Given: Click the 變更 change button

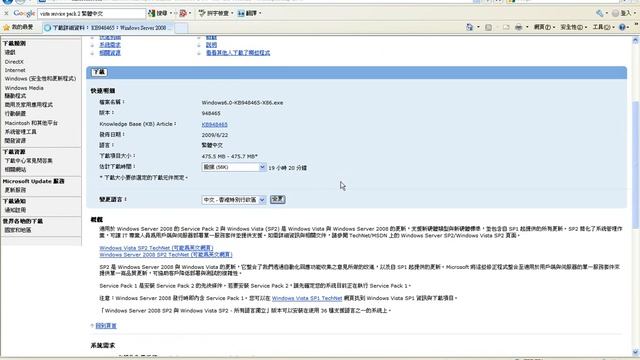Looking at the screenshot, I should click(x=278, y=199).
